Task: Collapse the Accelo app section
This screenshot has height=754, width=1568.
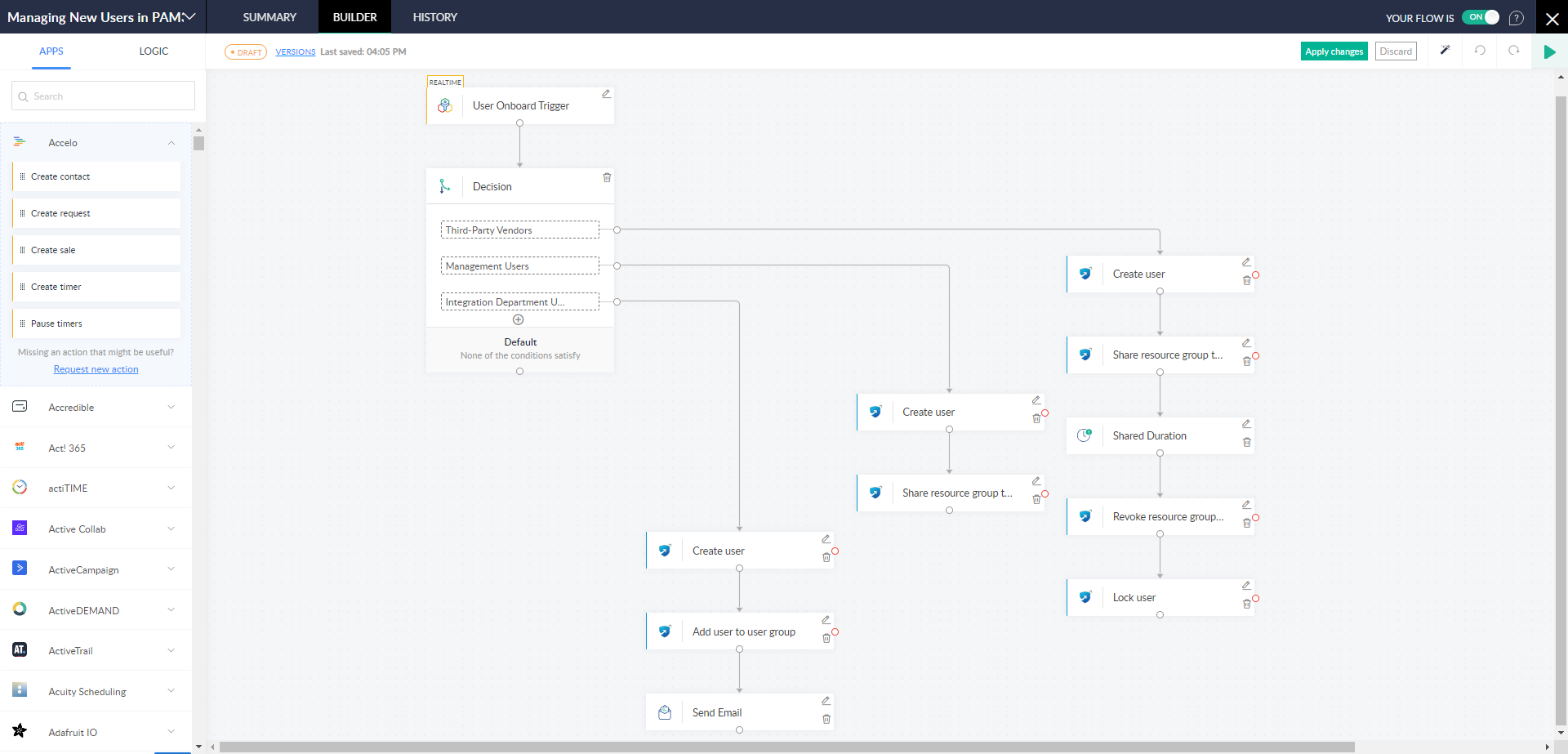Action: pos(171,142)
